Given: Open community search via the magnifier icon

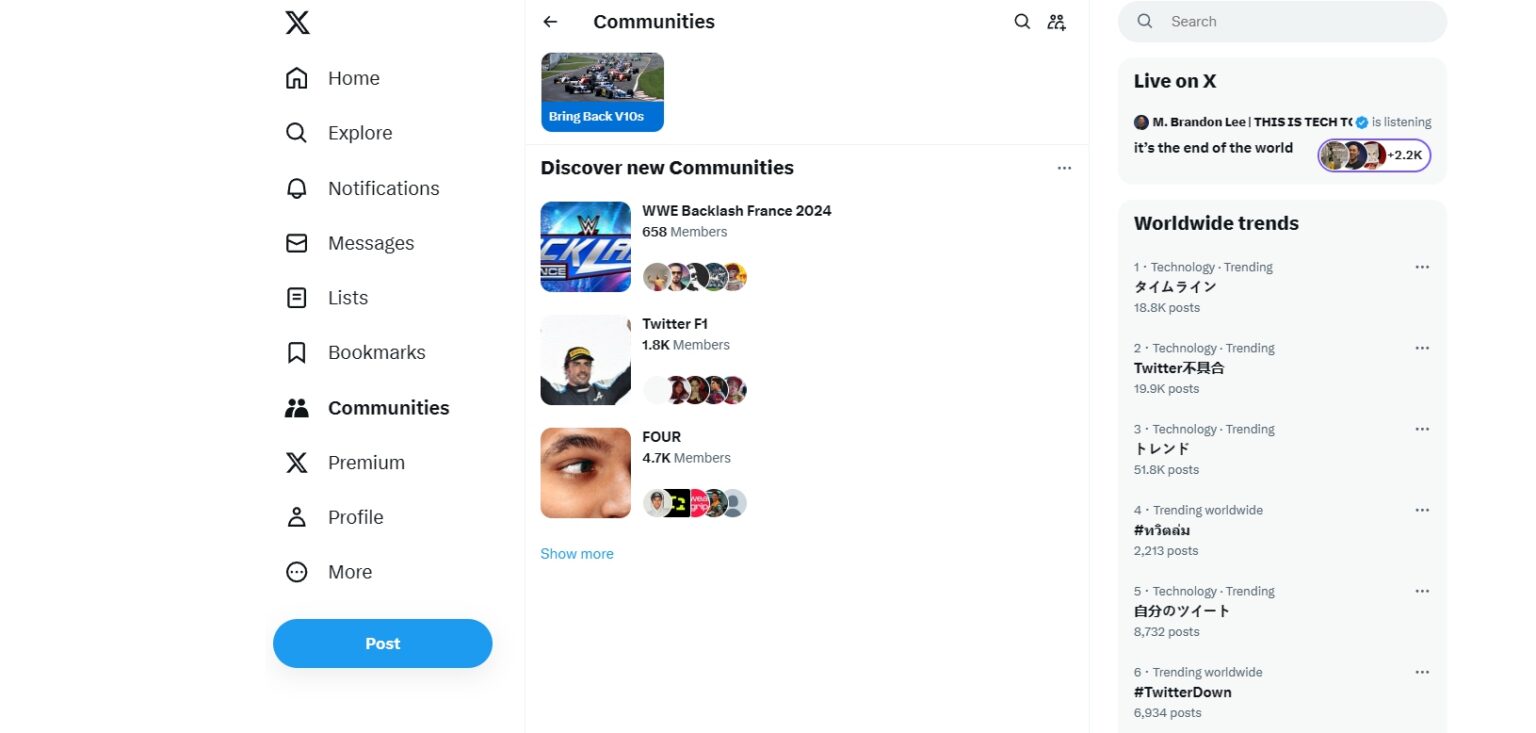Looking at the screenshot, I should (x=1021, y=21).
